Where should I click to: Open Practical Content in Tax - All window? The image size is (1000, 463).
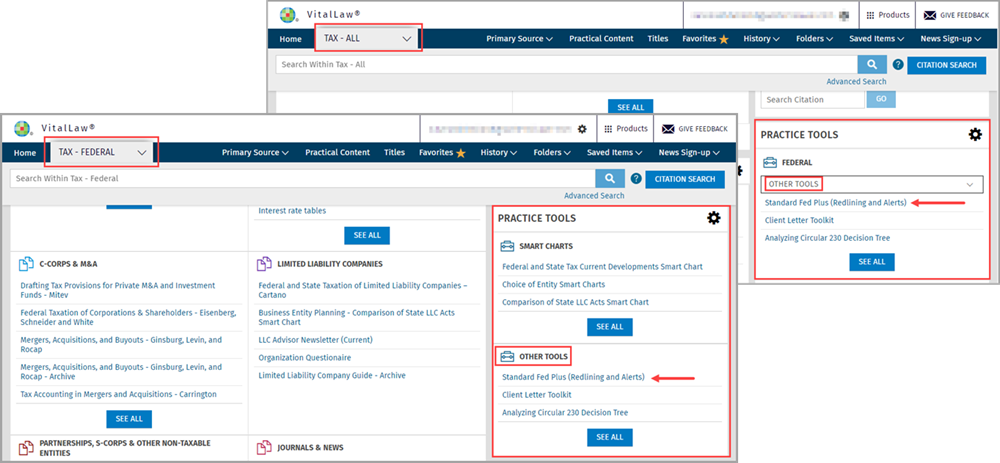click(x=601, y=39)
